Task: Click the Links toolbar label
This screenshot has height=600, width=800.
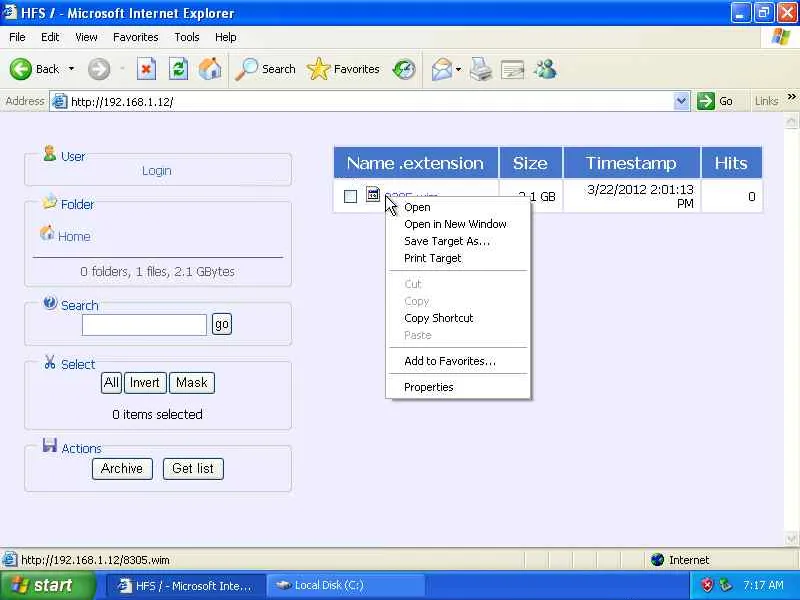Action: (766, 101)
